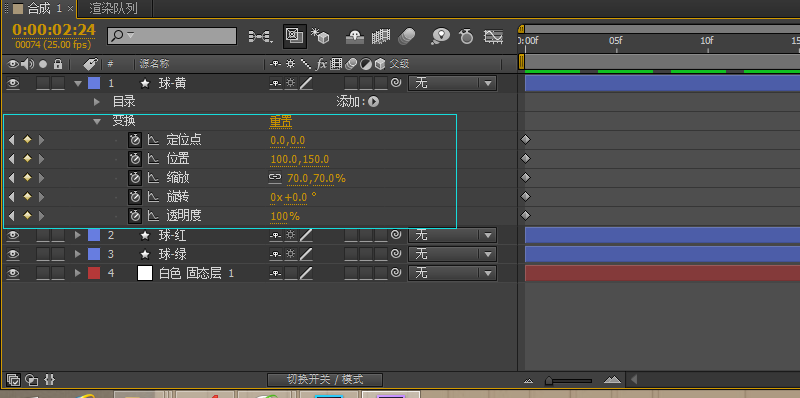Click the layer search field
Viewport: 800px width, 398px height.
(x=172, y=36)
